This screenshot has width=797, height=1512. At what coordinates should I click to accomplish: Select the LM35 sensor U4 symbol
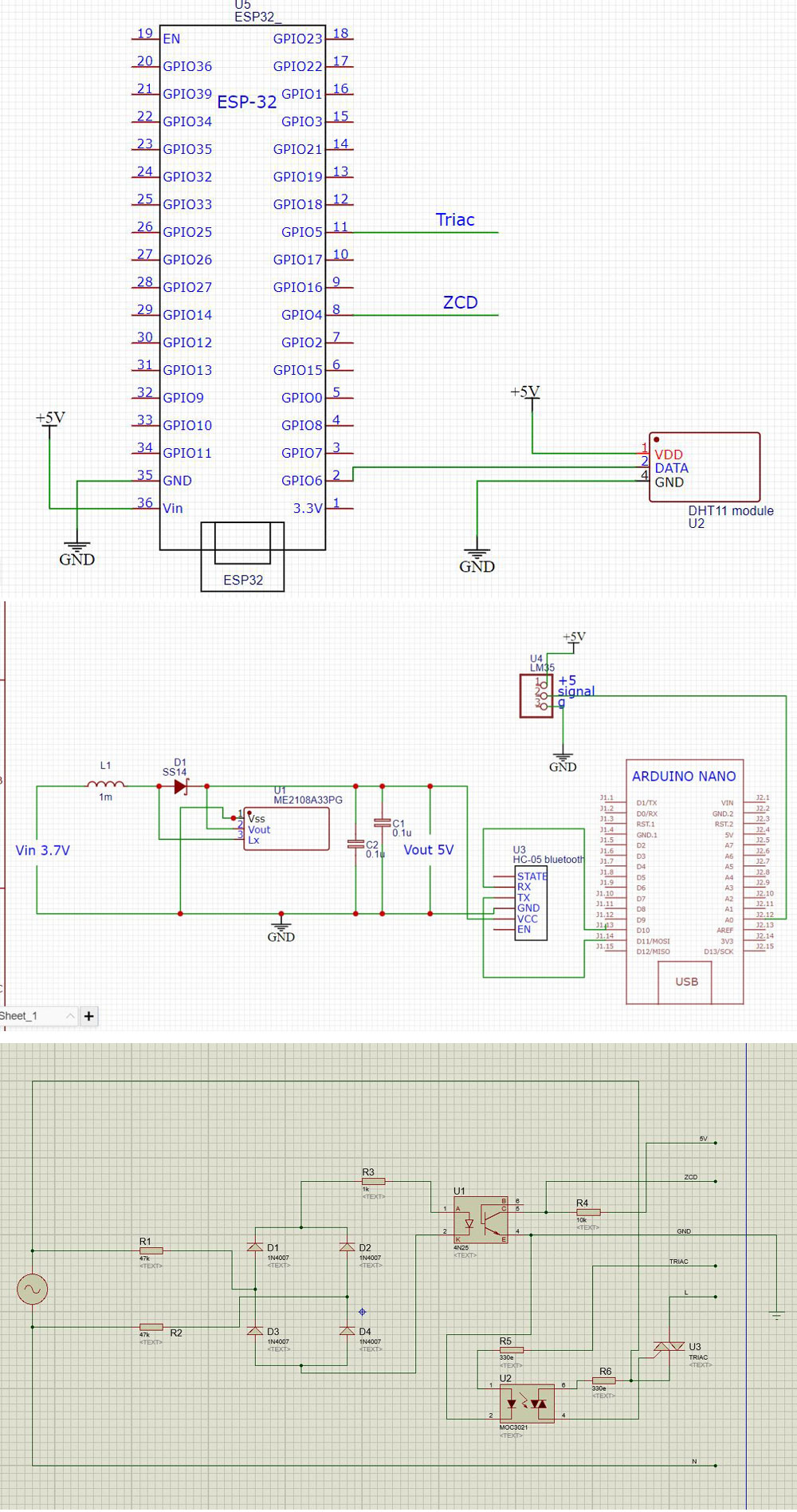[536, 695]
